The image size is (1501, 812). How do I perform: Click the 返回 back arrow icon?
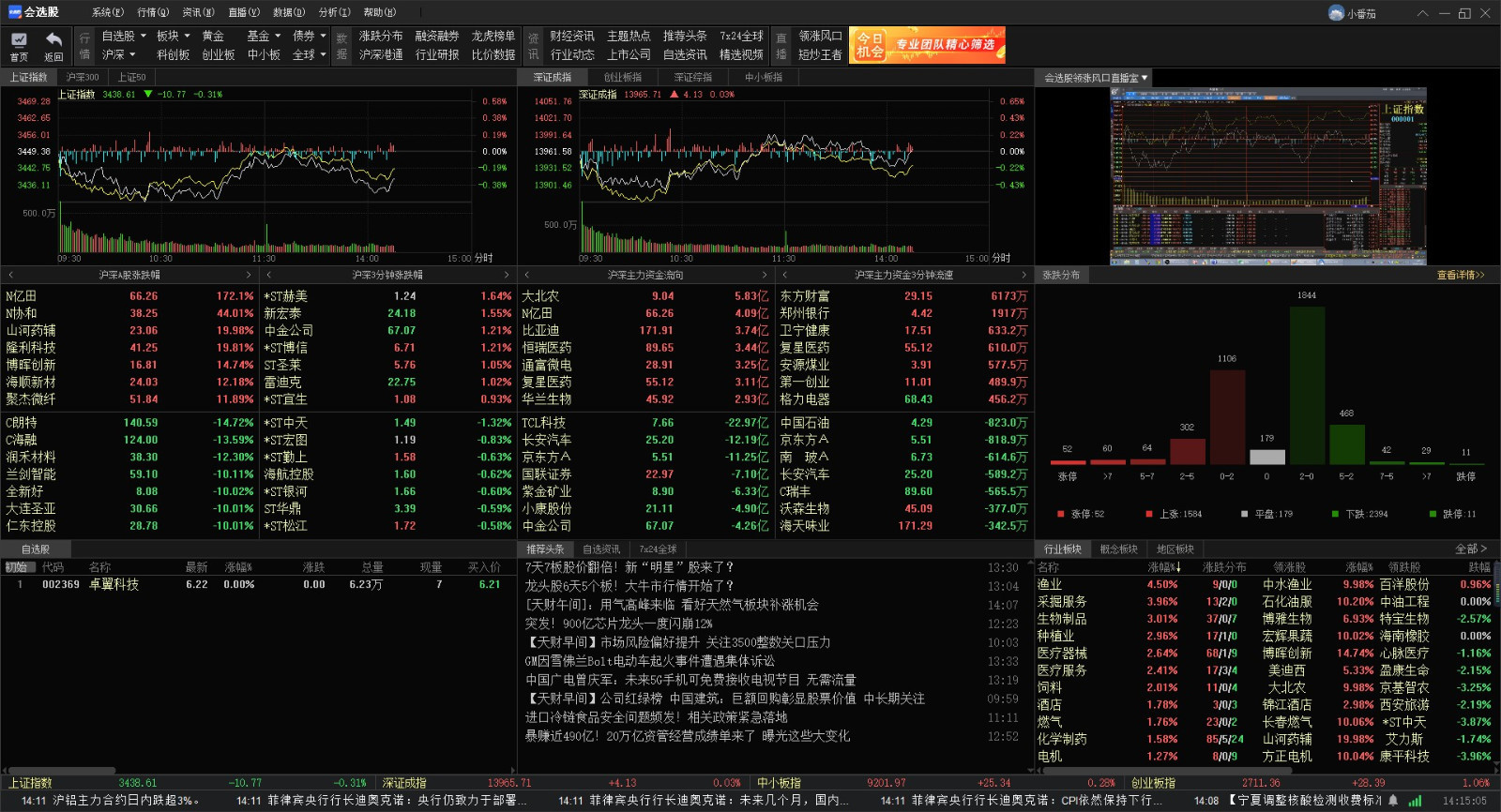tap(53, 45)
